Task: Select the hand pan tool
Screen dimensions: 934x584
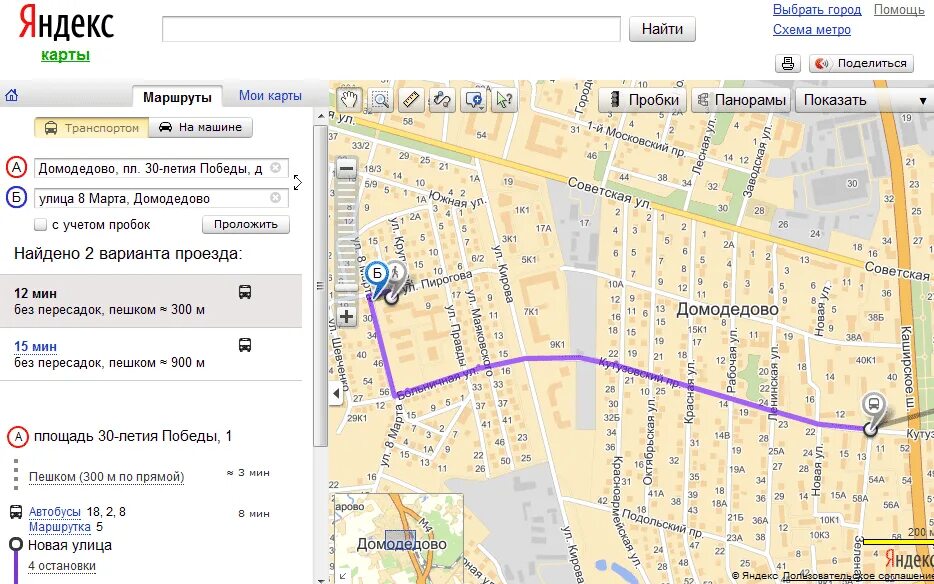Action: [349, 100]
